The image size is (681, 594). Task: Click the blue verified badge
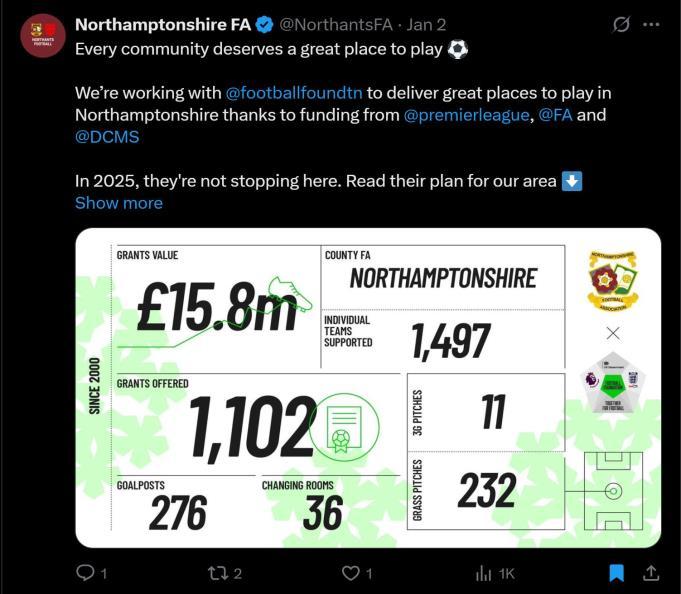265,24
